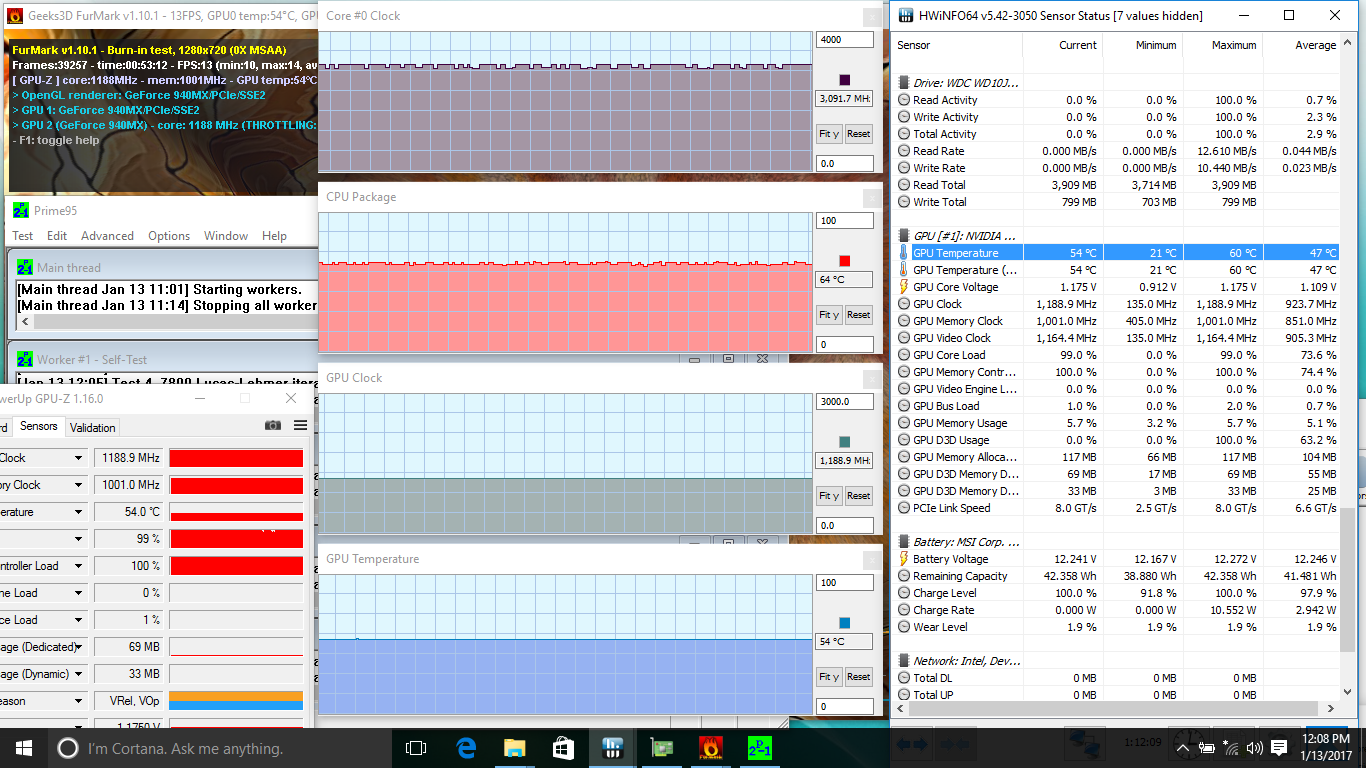Click the Cortana search box
The height and width of the screenshot is (768, 1366).
pos(220,748)
